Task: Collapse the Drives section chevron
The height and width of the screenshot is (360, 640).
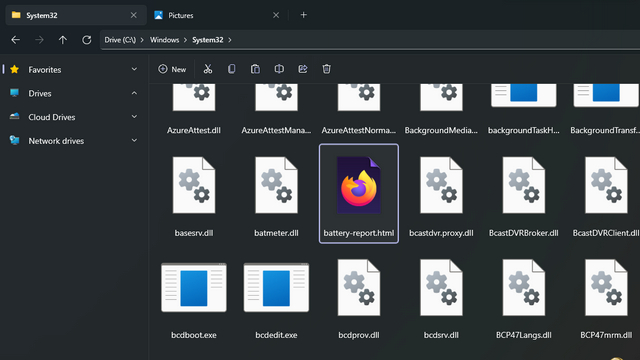Action: point(134,93)
